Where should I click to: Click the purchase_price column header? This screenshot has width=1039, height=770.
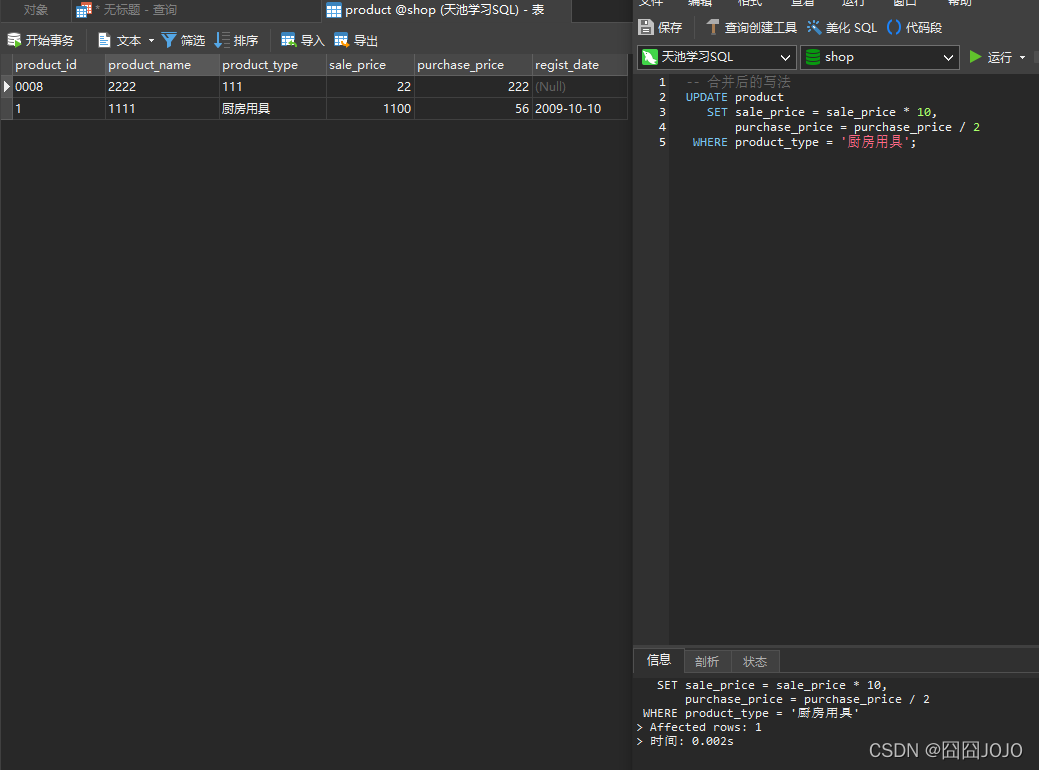[x=473, y=65]
